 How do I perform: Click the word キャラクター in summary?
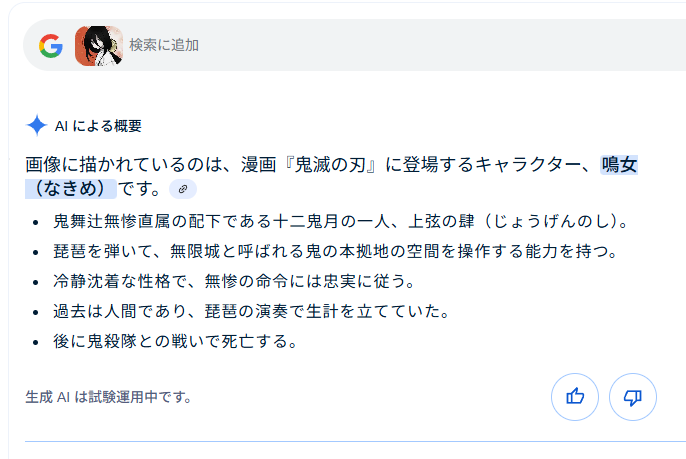coord(524,165)
